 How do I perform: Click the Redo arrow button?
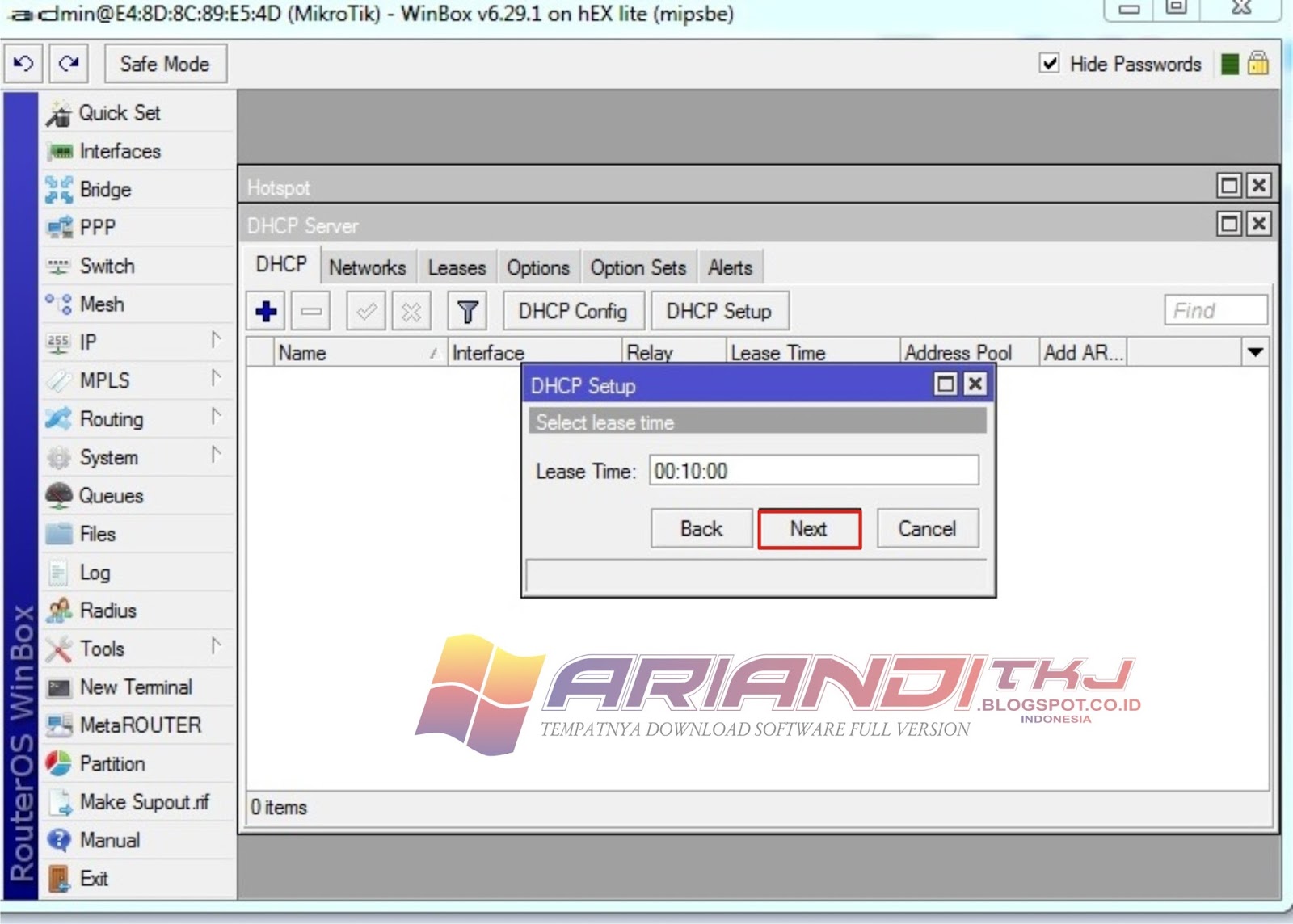point(69,64)
